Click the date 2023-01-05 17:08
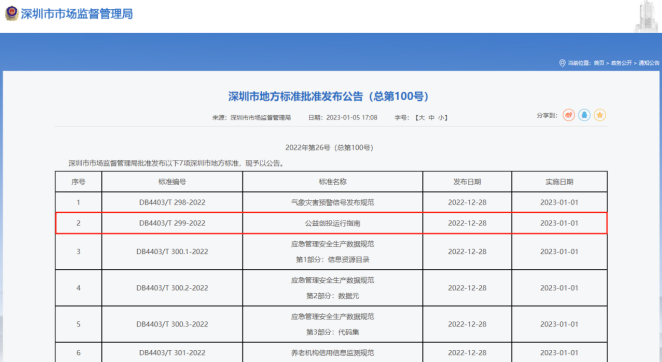Viewport: 662px width, 362px height. pyautogui.click(x=352, y=118)
